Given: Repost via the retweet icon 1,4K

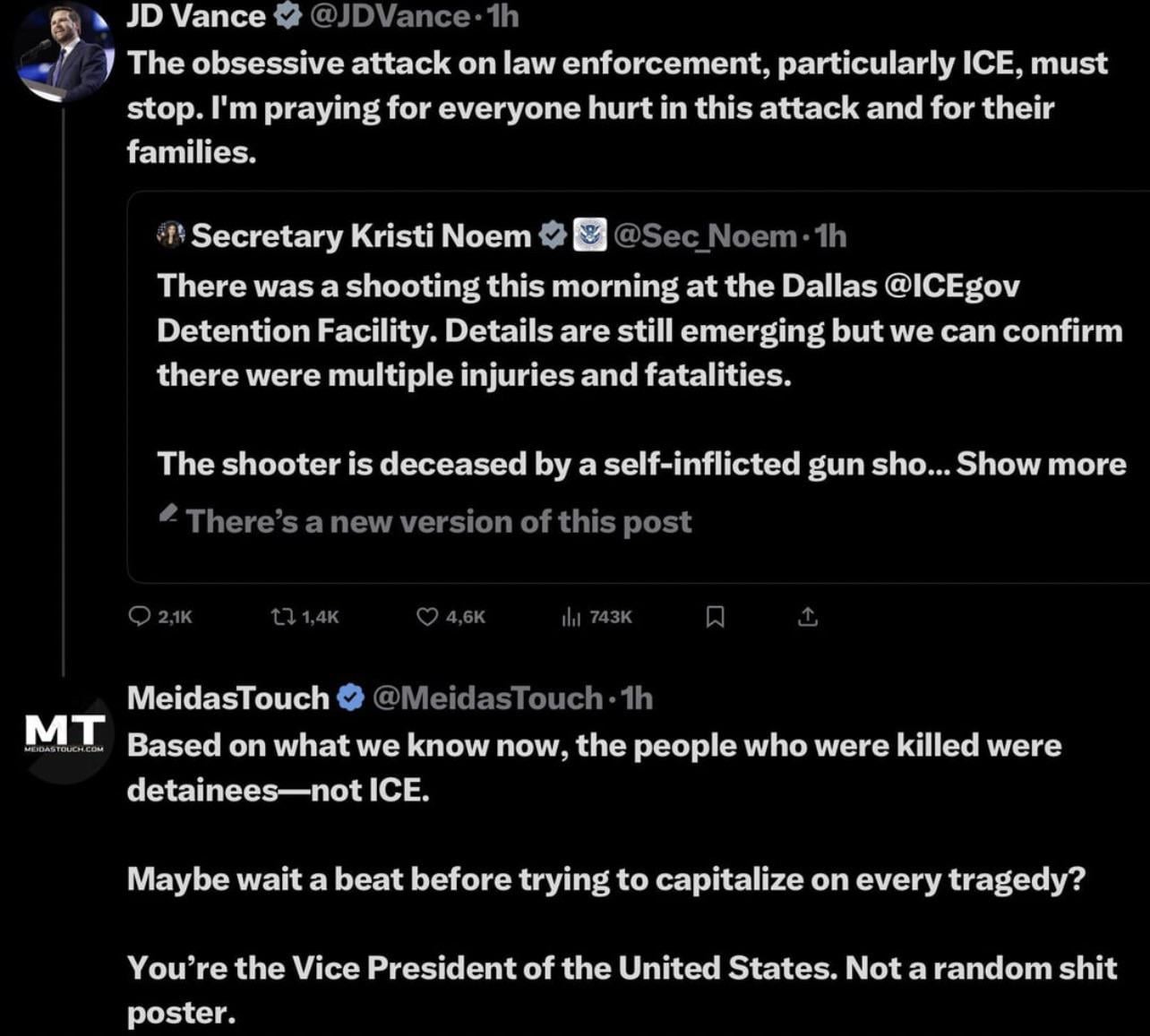Looking at the screenshot, I should pyautogui.click(x=284, y=616).
